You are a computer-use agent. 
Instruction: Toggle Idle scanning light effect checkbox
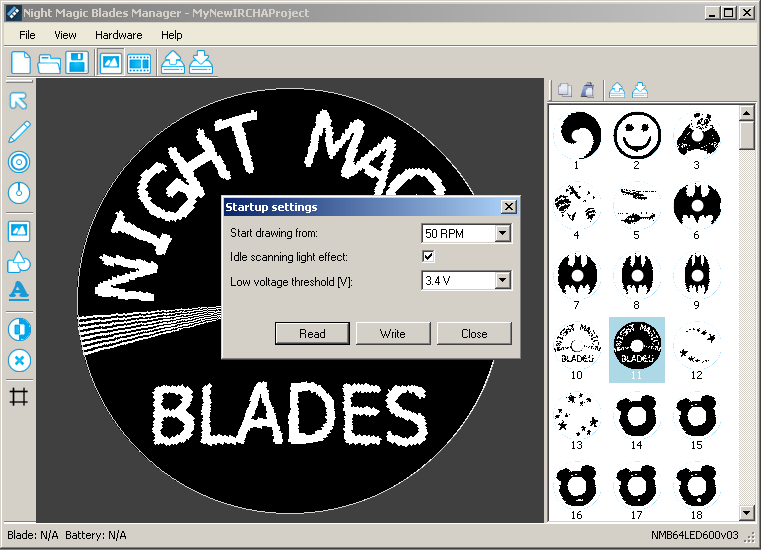click(428, 256)
